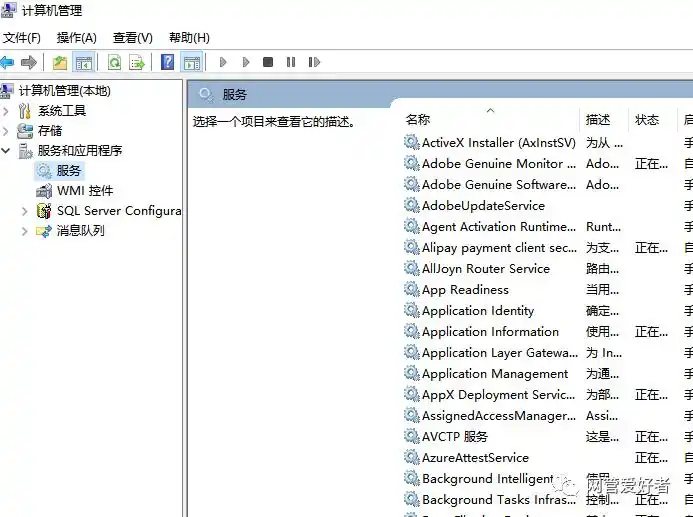Click the 消息队列 folder icon

click(44, 231)
